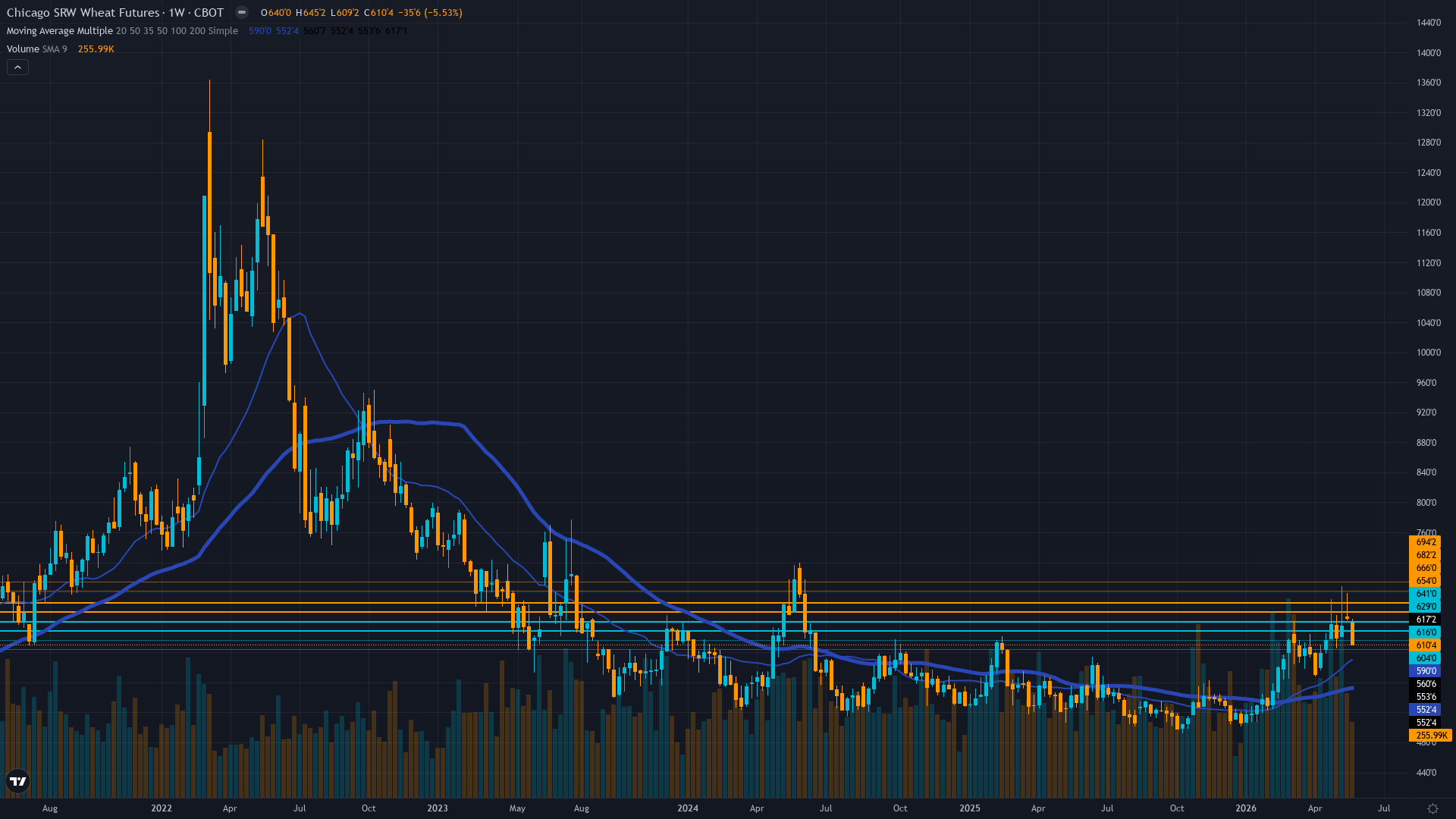Open the chart settings gear icon

click(1432, 808)
